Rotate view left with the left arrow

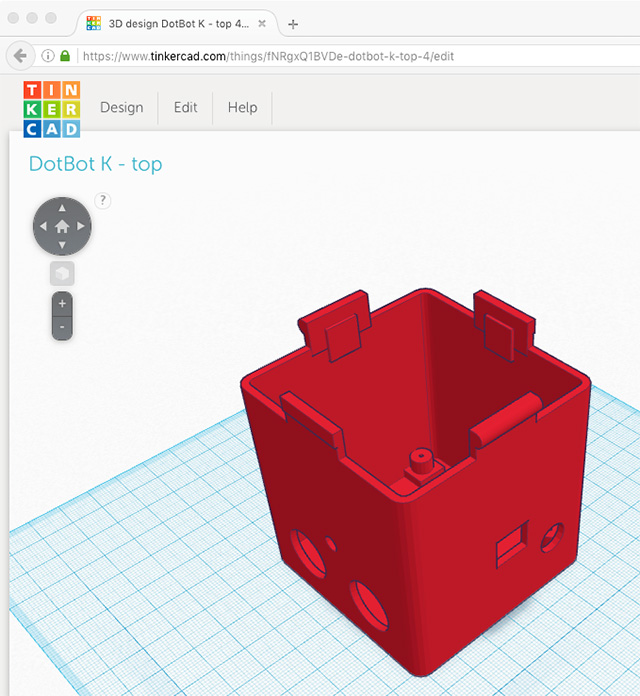point(43,227)
